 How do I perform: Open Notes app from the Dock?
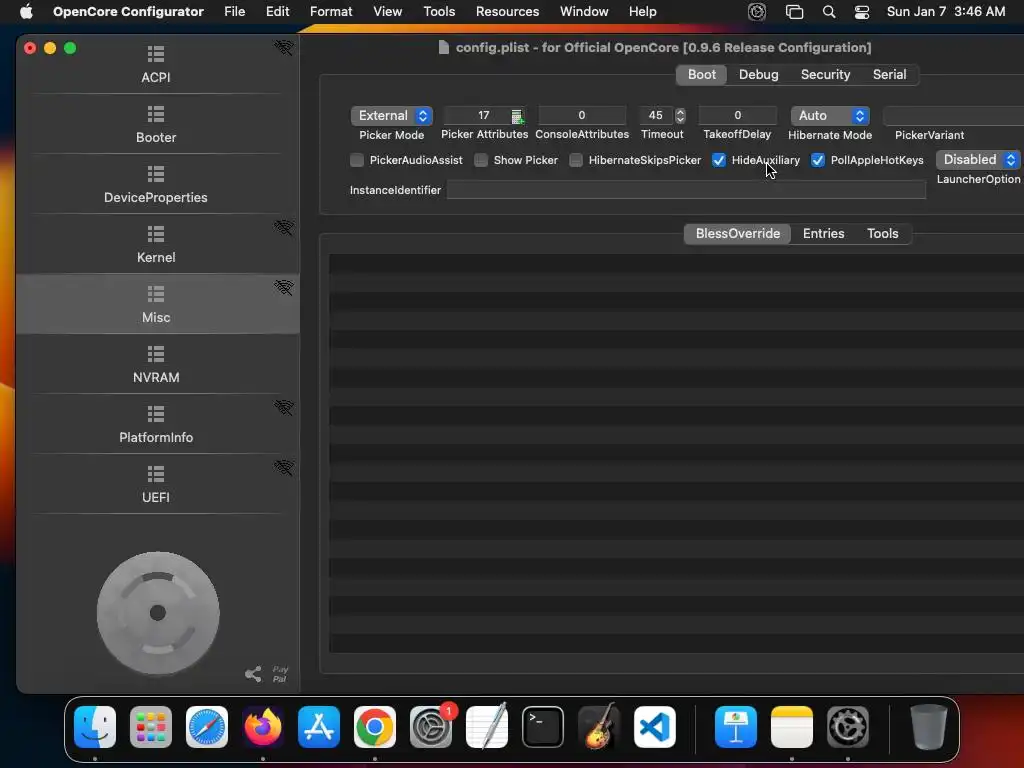tap(792, 727)
